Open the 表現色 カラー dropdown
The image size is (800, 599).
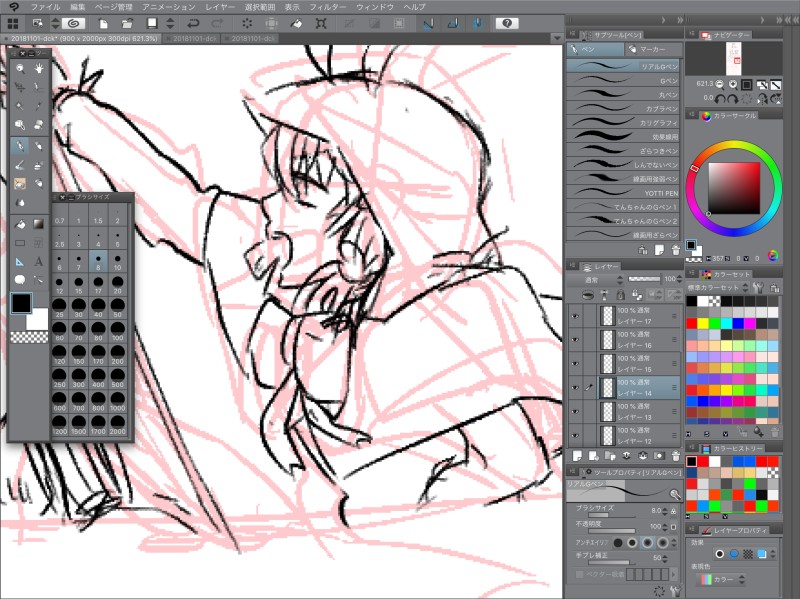tap(722, 580)
